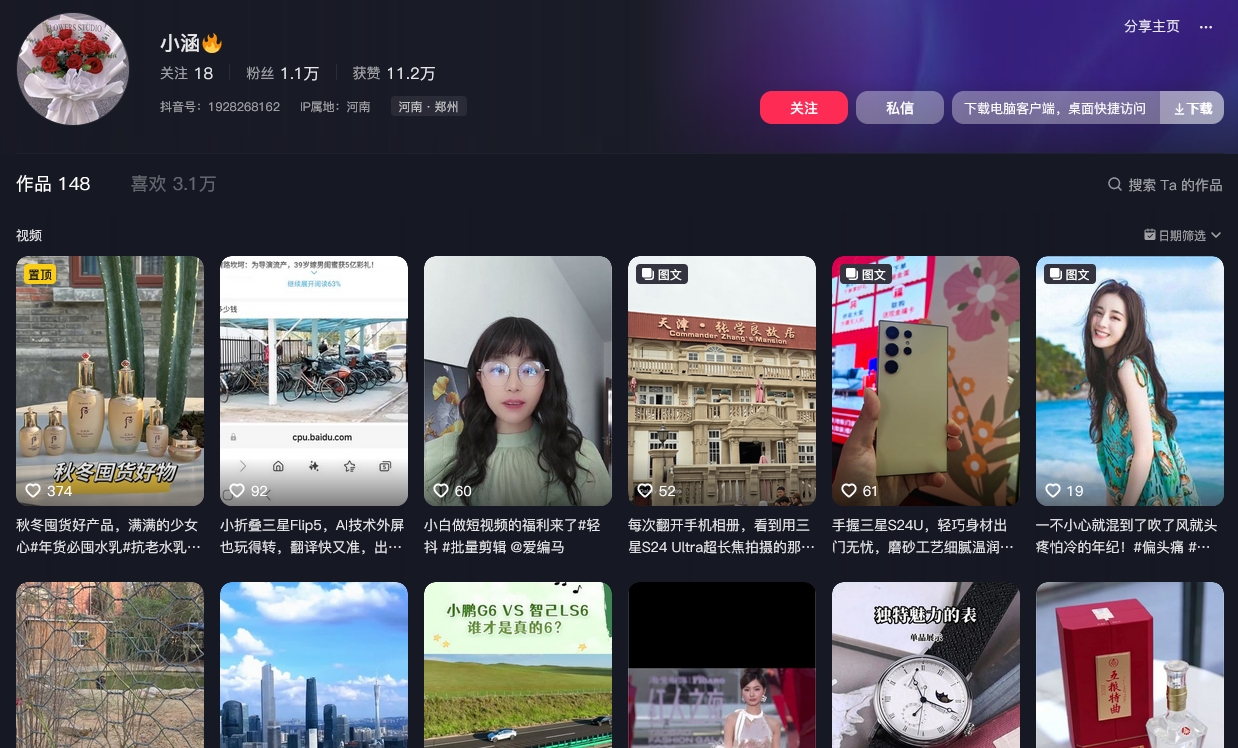Click the 关注 18 following count
This screenshot has height=748, width=1238.
tap(186, 73)
